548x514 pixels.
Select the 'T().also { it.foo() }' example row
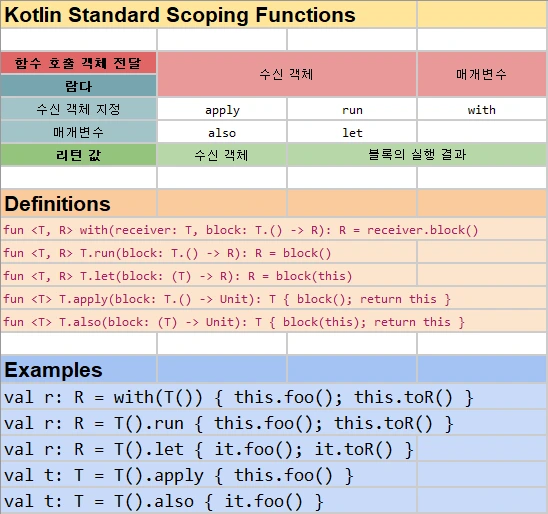point(208,501)
